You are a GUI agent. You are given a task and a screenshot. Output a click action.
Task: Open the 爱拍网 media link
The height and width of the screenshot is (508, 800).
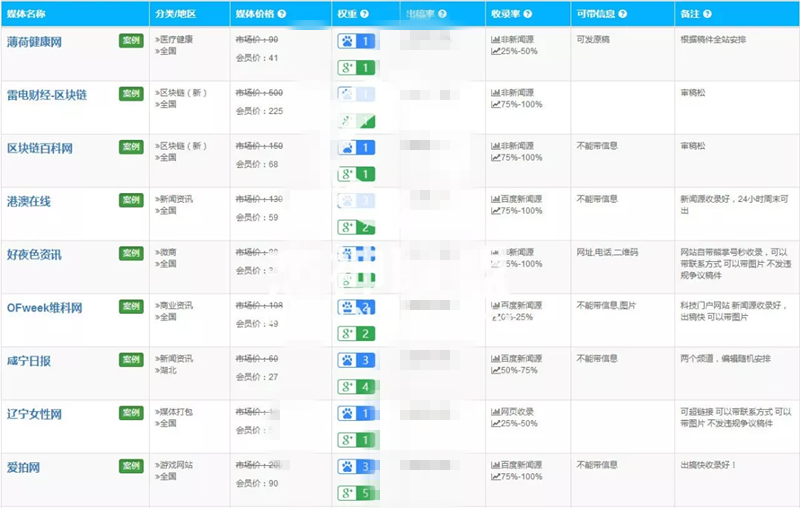pyautogui.click(x=23, y=467)
